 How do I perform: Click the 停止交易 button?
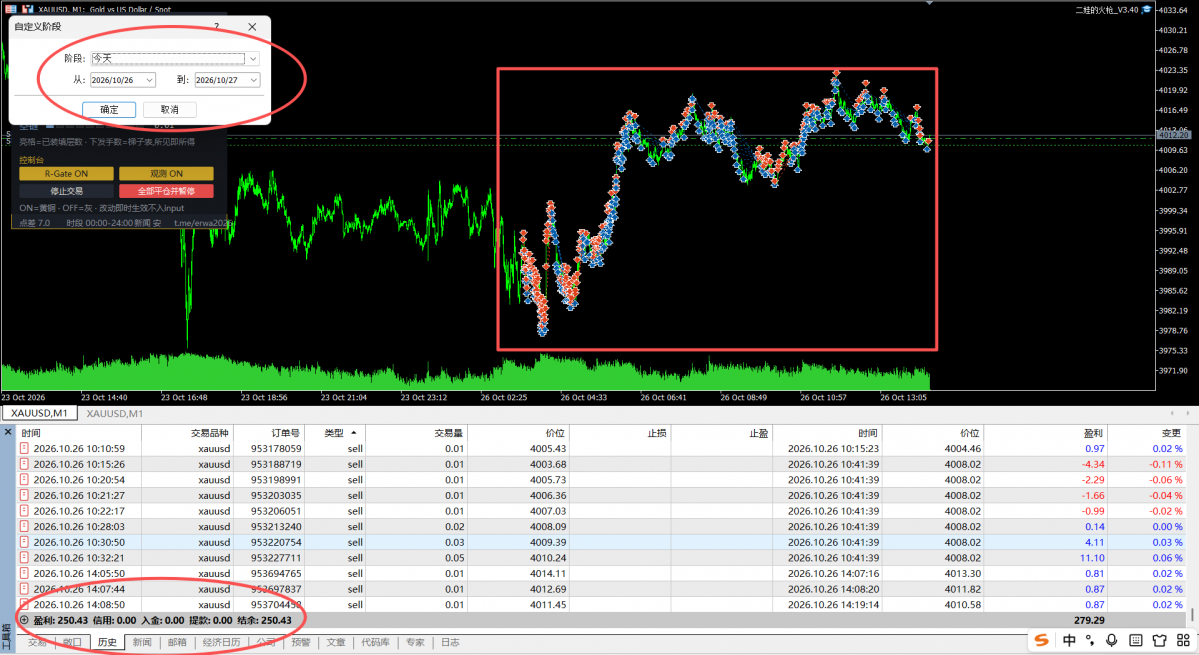(x=67, y=191)
